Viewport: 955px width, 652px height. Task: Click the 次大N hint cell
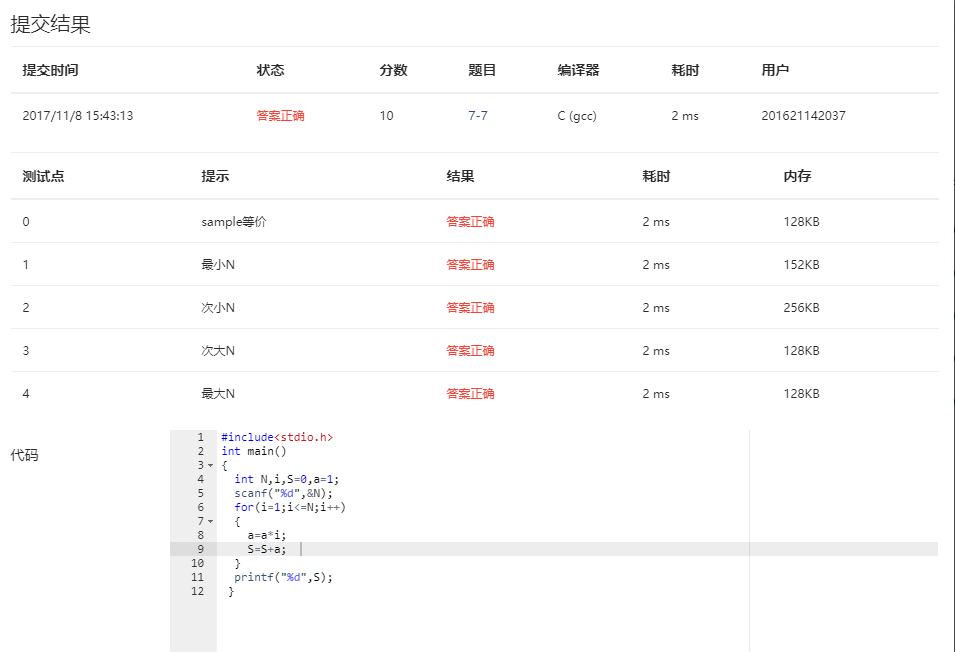218,351
